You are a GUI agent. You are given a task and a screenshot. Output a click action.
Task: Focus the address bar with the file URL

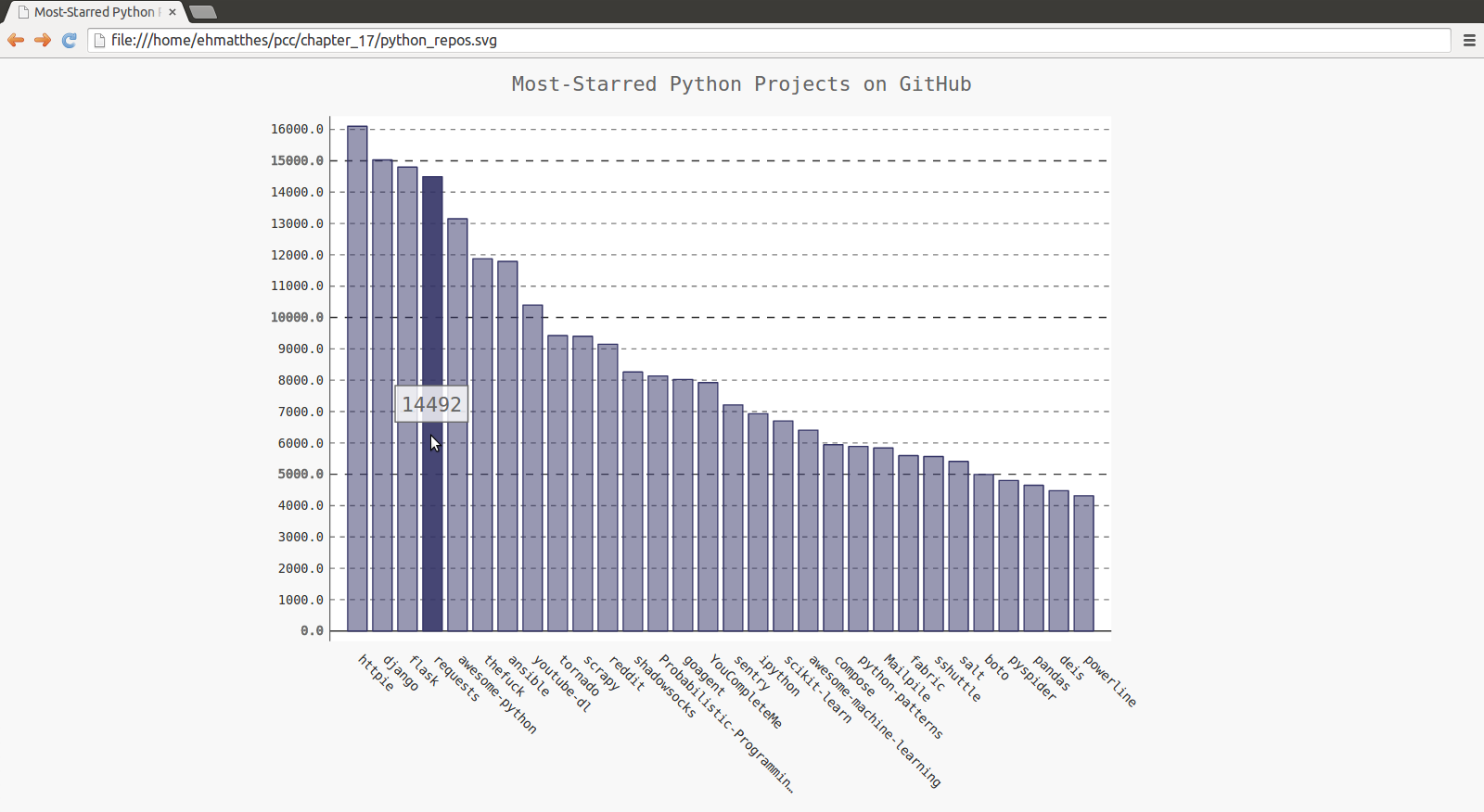coord(742,40)
